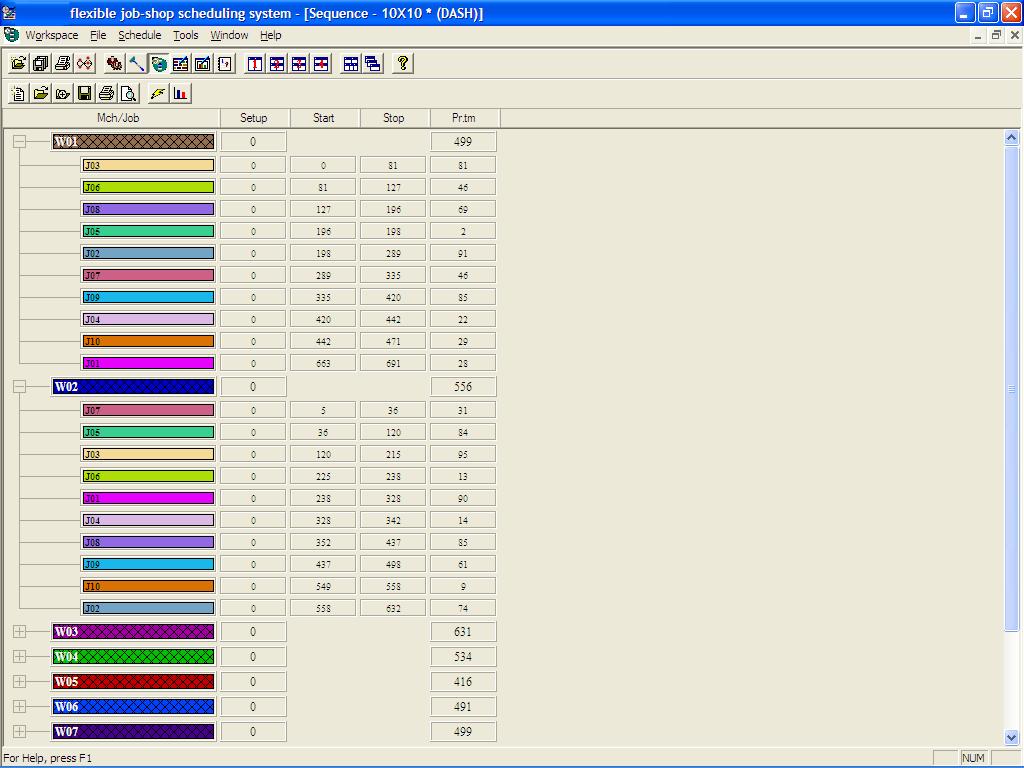
Task: Open the bar chart view icon
Action: point(181,94)
